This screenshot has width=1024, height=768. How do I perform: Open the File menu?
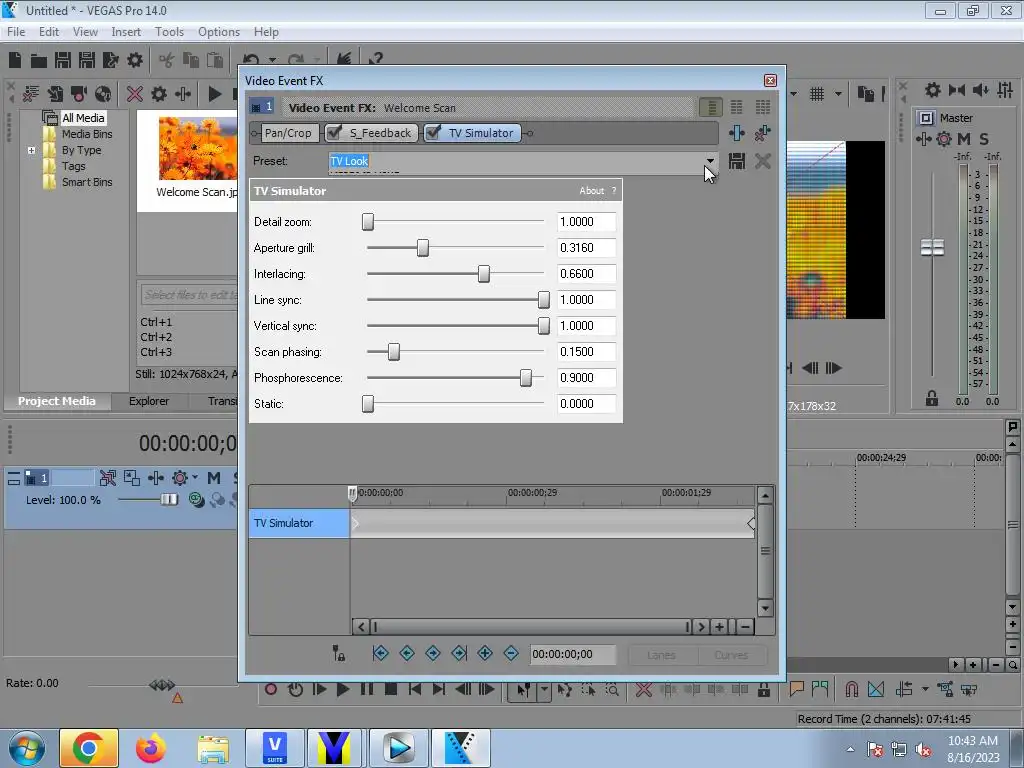pyautogui.click(x=16, y=32)
